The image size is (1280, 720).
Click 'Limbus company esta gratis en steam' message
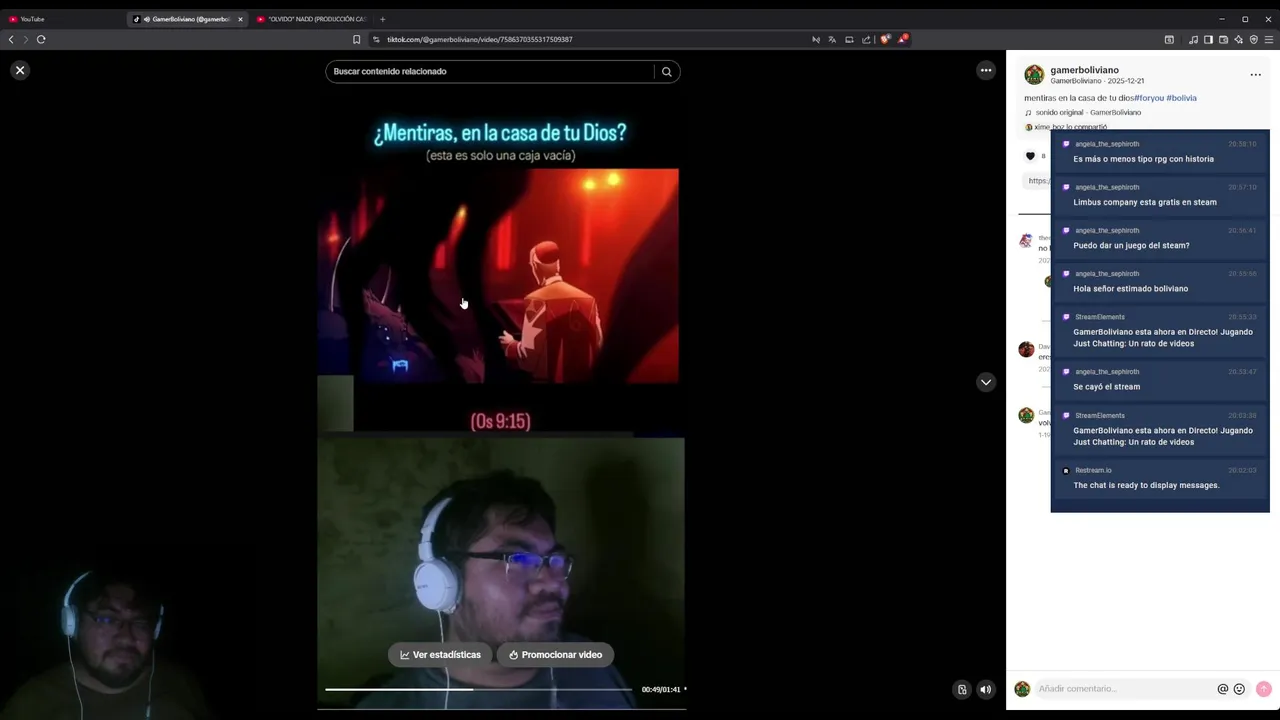tap(1145, 202)
